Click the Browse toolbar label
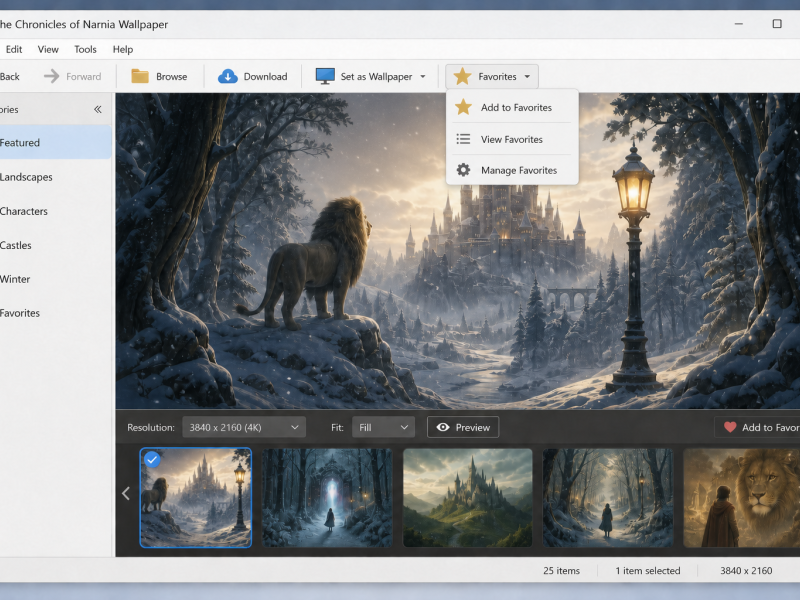Viewport: 800px width, 600px height. pyautogui.click(x=171, y=77)
